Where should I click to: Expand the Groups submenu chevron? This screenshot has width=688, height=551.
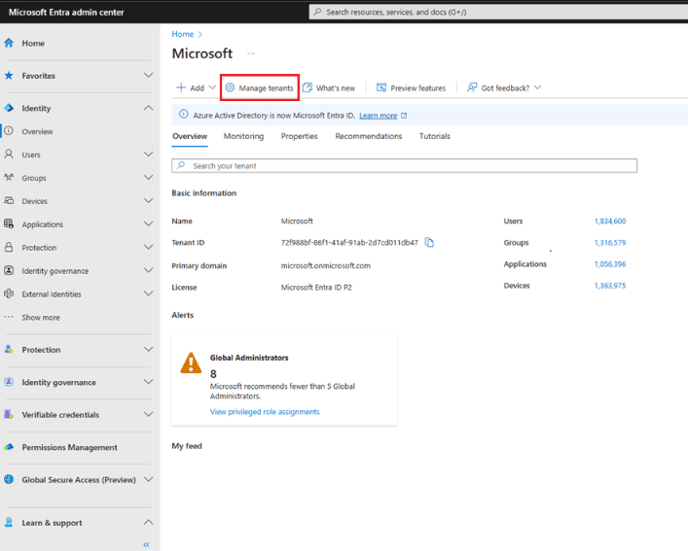[149, 178]
